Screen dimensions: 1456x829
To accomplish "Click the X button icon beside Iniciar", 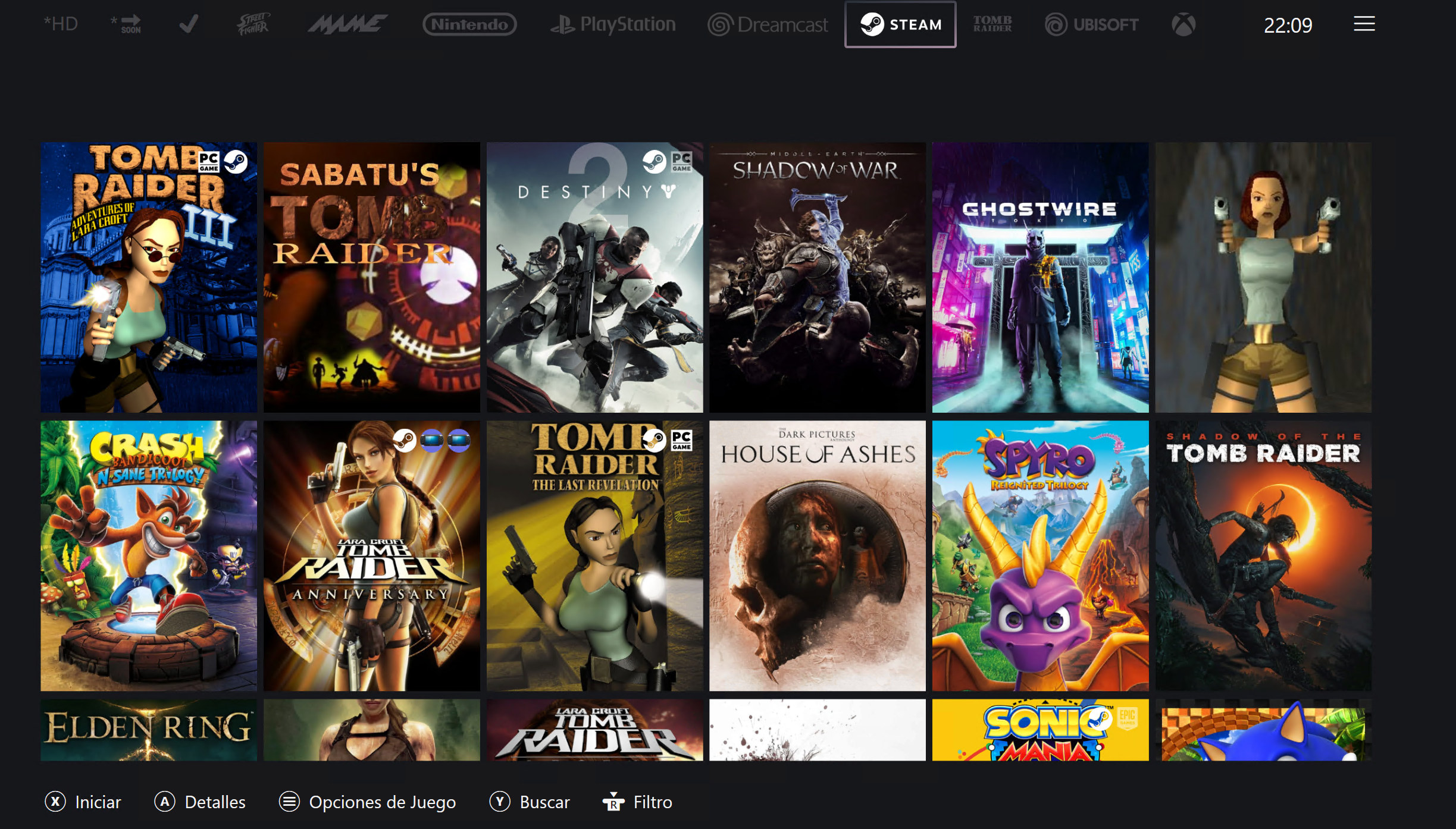I will click(x=55, y=802).
